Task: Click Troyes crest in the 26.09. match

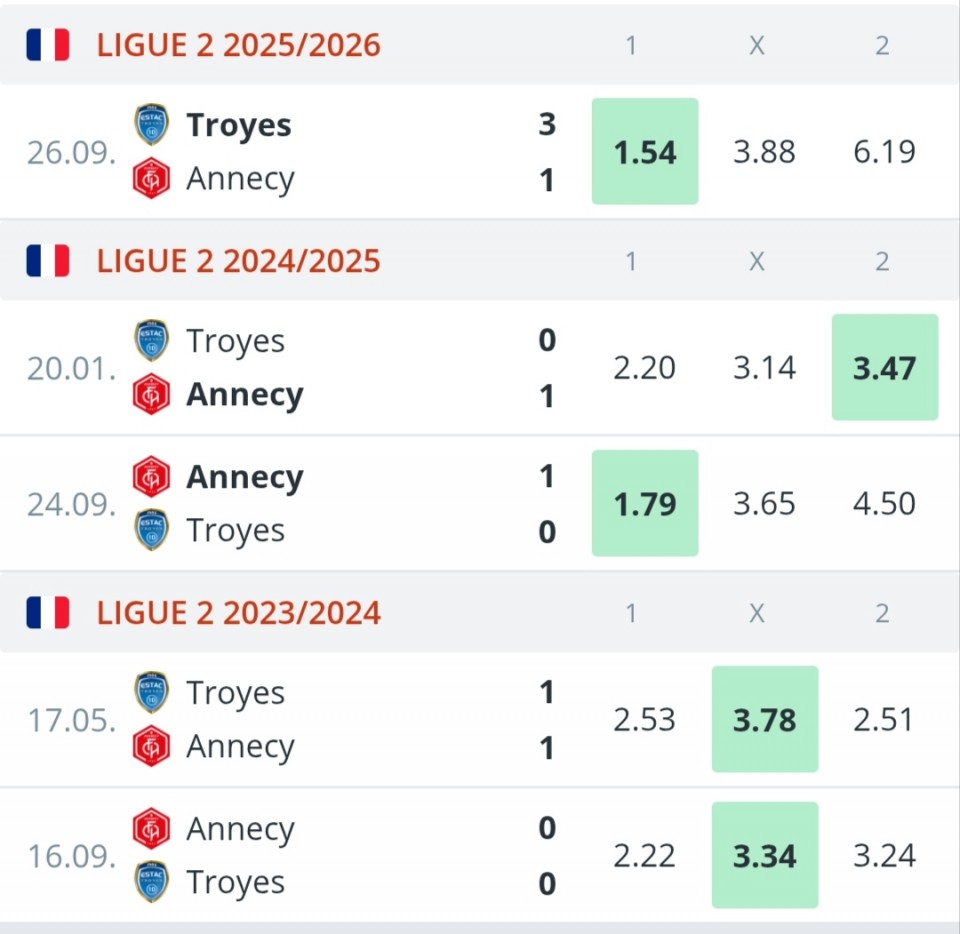Action: click(152, 125)
